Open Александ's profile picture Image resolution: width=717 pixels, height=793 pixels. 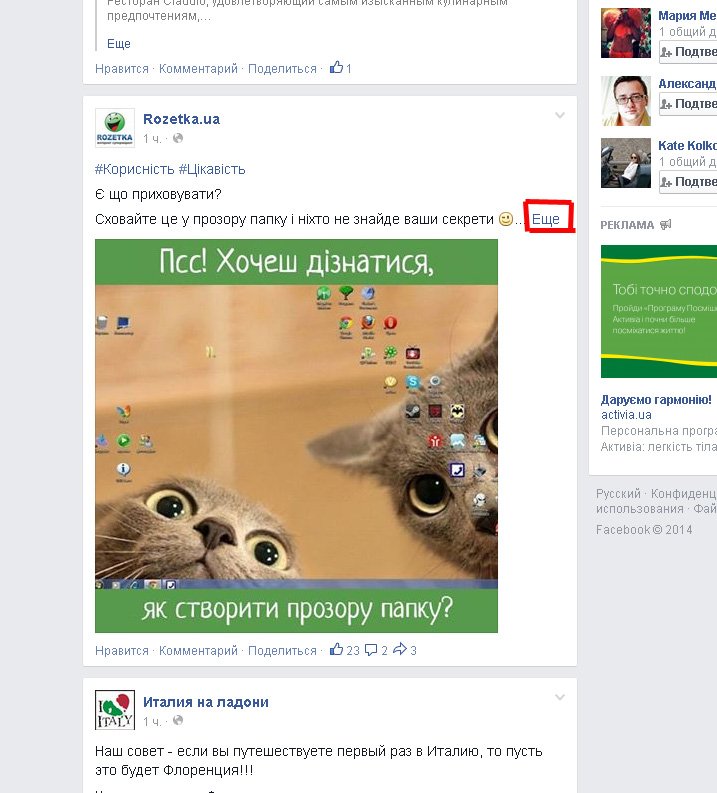pos(625,101)
